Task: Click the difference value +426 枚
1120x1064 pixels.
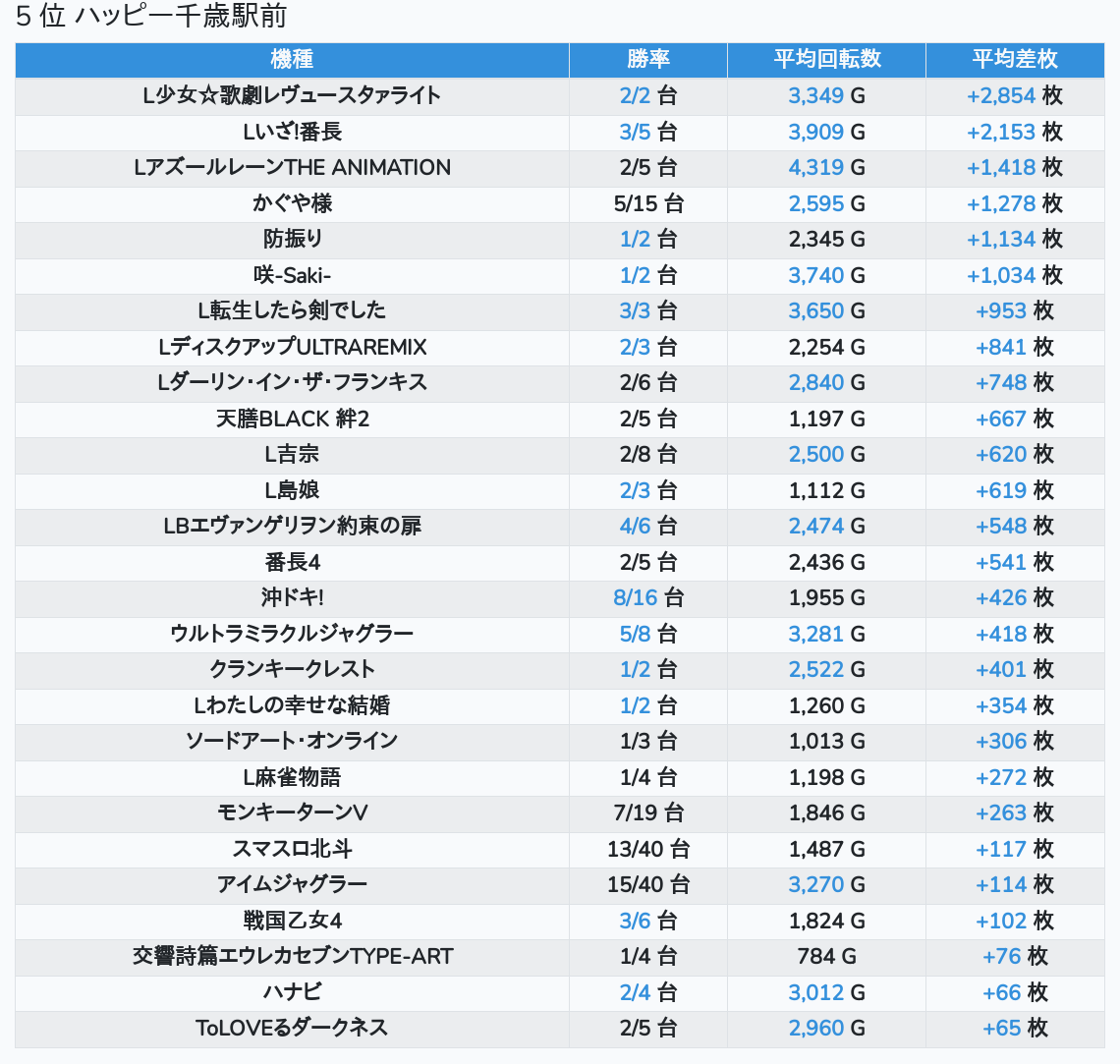Action: pyautogui.click(x=1015, y=598)
